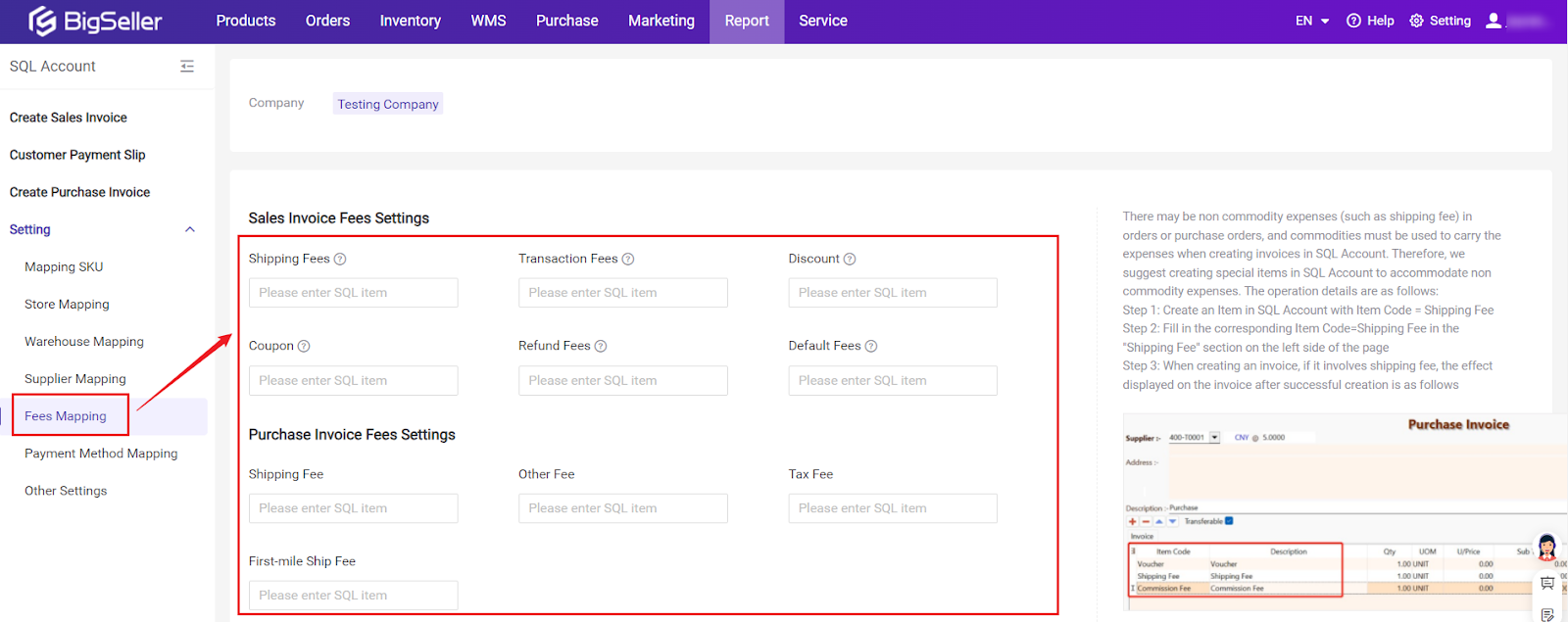Open Payment Method Mapping settings
The image size is (1568, 622).
[101, 454]
